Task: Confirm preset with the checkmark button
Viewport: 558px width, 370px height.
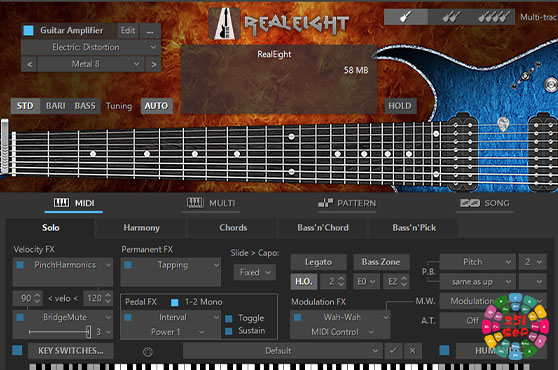Action: click(x=393, y=351)
